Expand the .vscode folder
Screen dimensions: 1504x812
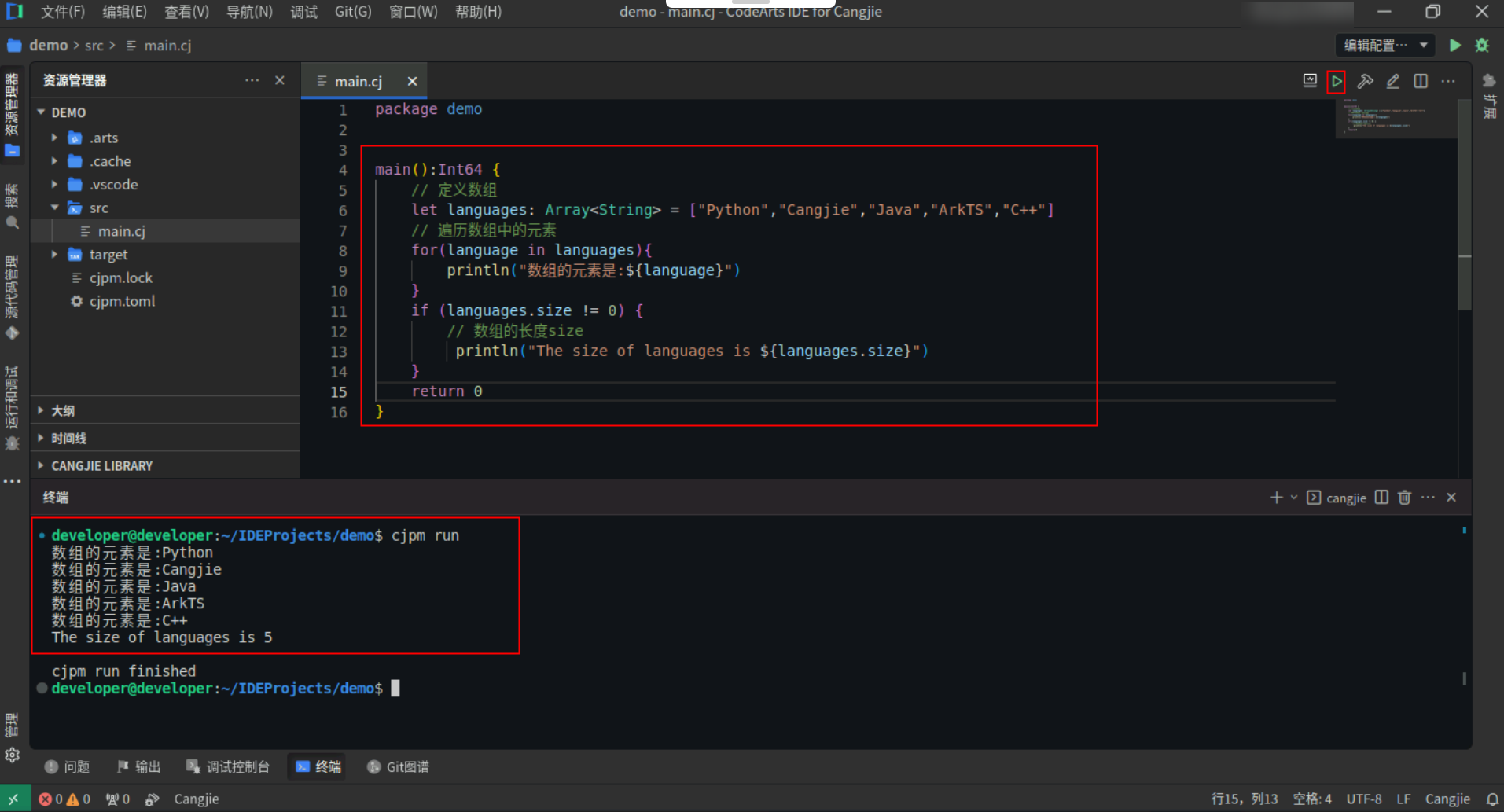pyautogui.click(x=54, y=184)
